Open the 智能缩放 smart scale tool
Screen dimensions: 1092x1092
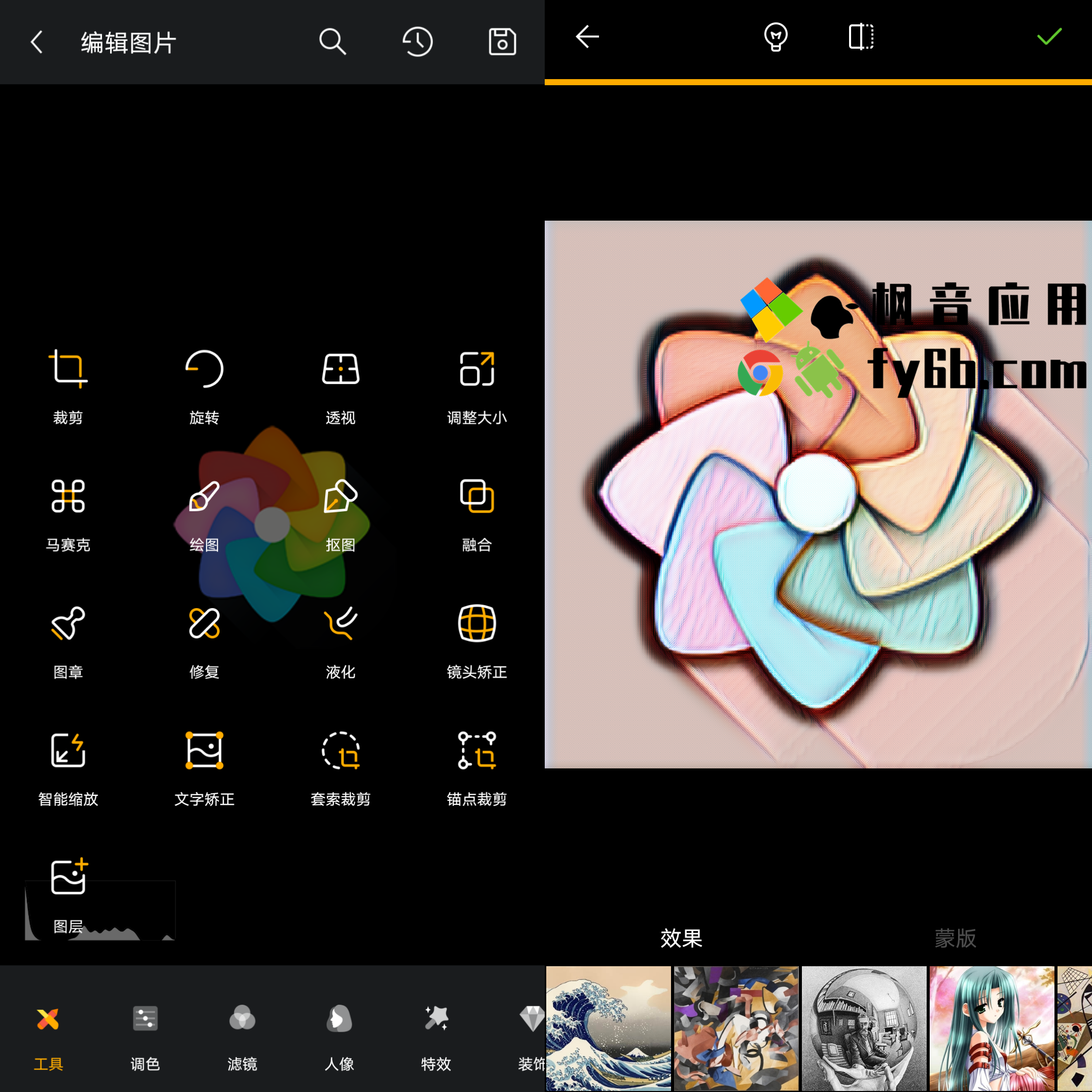[x=68, y=769]
